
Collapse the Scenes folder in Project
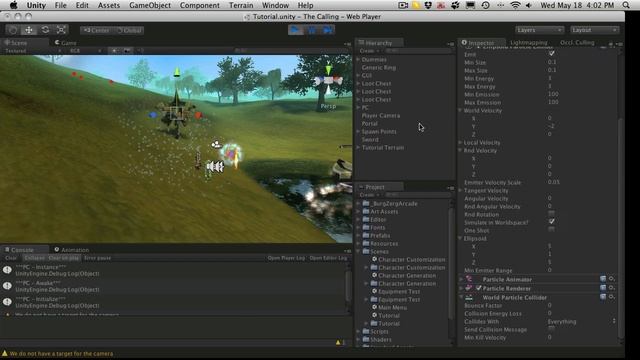(x=359, y=251)
